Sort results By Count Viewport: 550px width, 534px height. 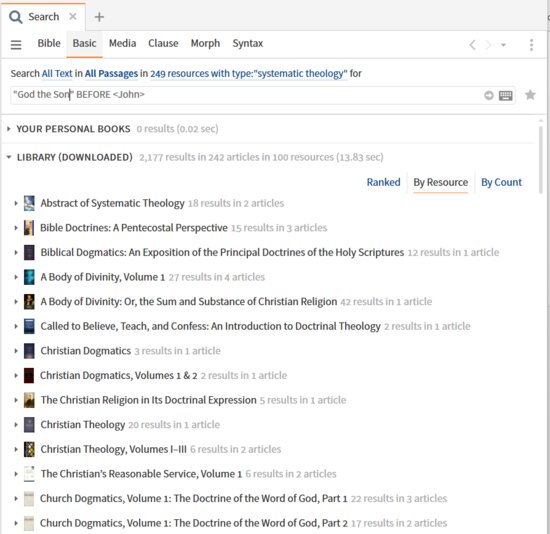[x=501, y=182]
